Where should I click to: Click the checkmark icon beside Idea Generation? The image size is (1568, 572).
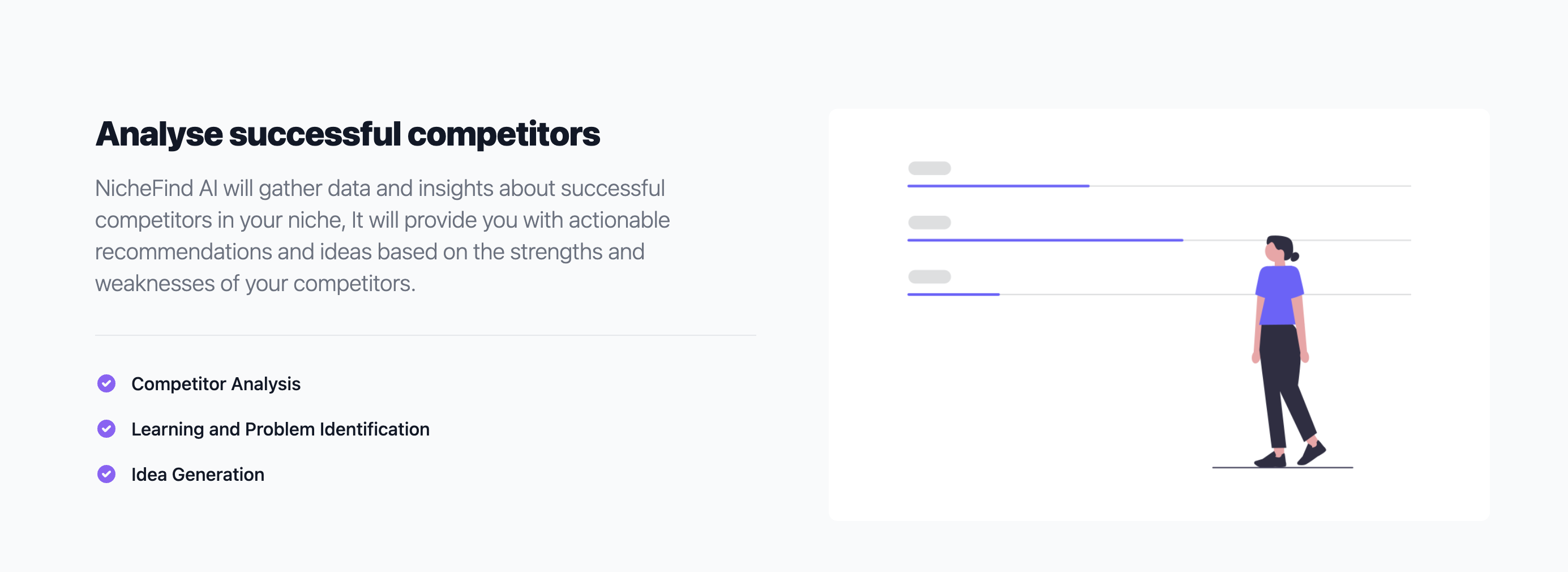[x=106, y=474]
